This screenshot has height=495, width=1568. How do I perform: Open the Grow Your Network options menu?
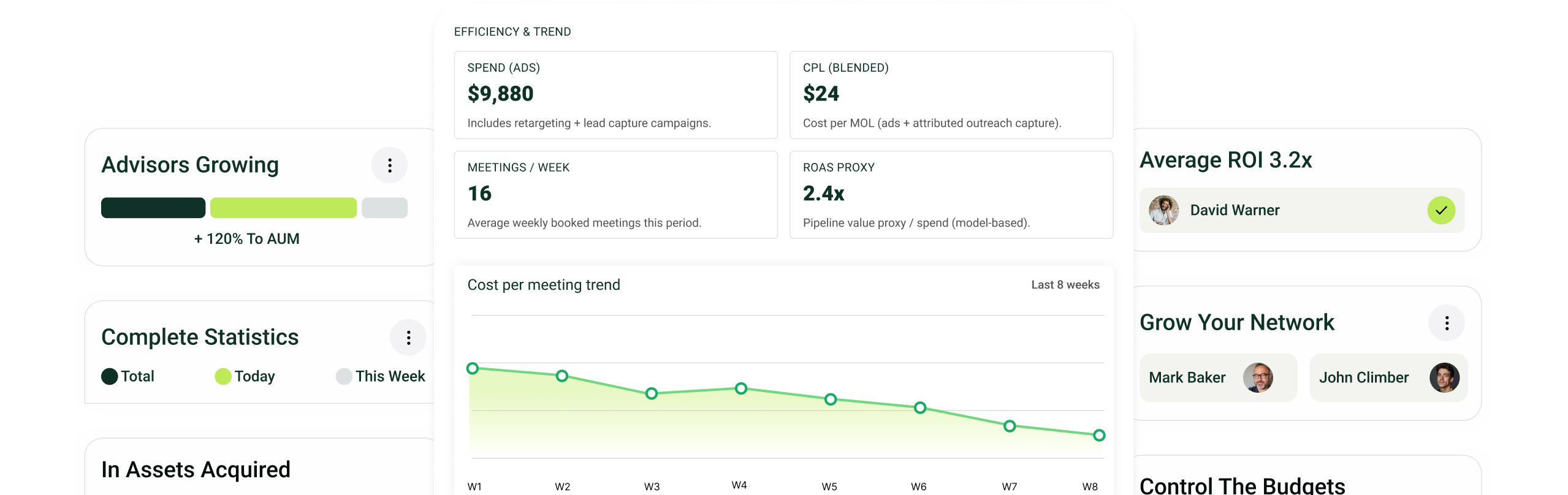[x=1447, y=323]
